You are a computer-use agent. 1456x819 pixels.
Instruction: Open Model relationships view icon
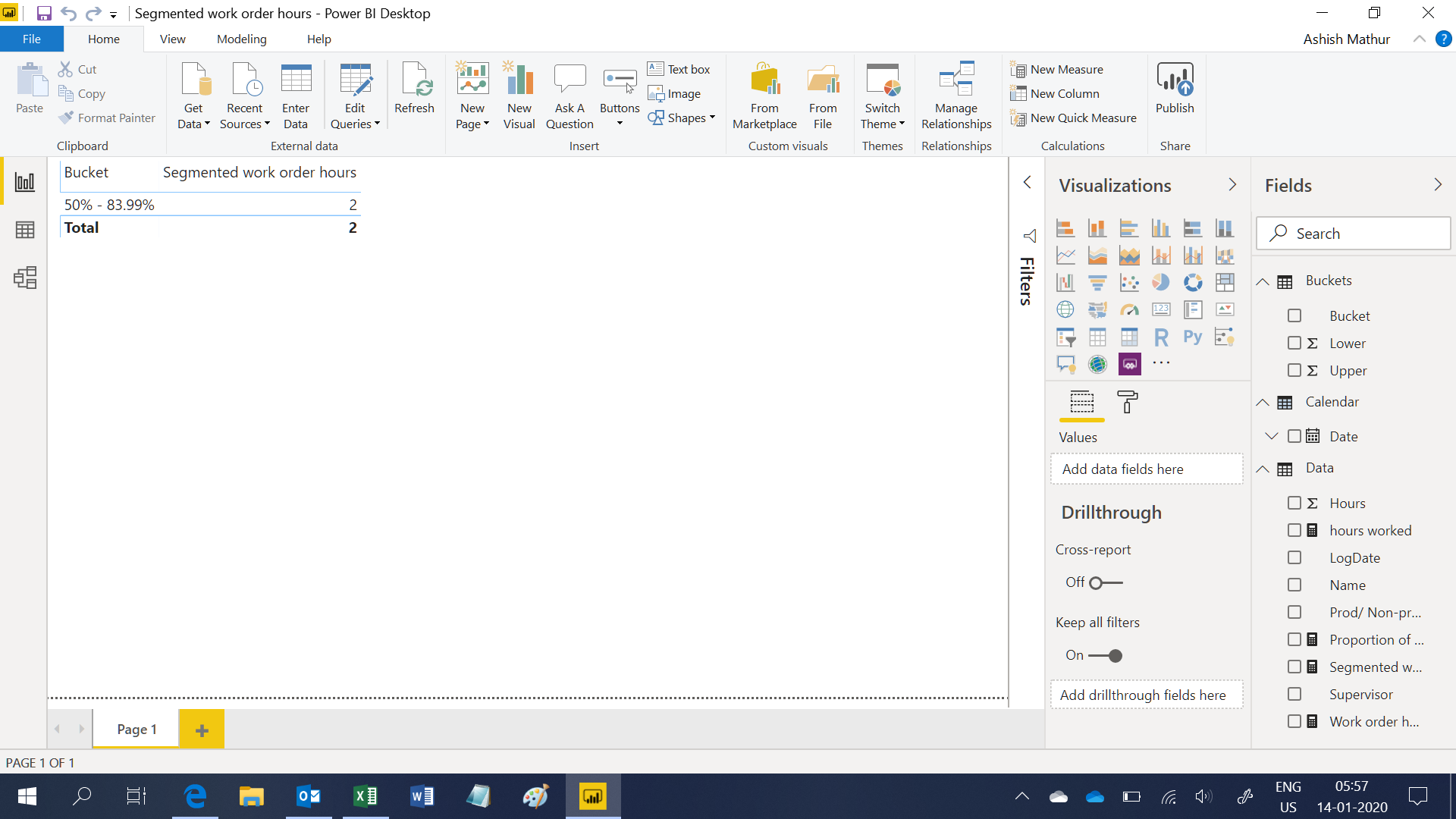pyautogui.click(x=25, y=278)
